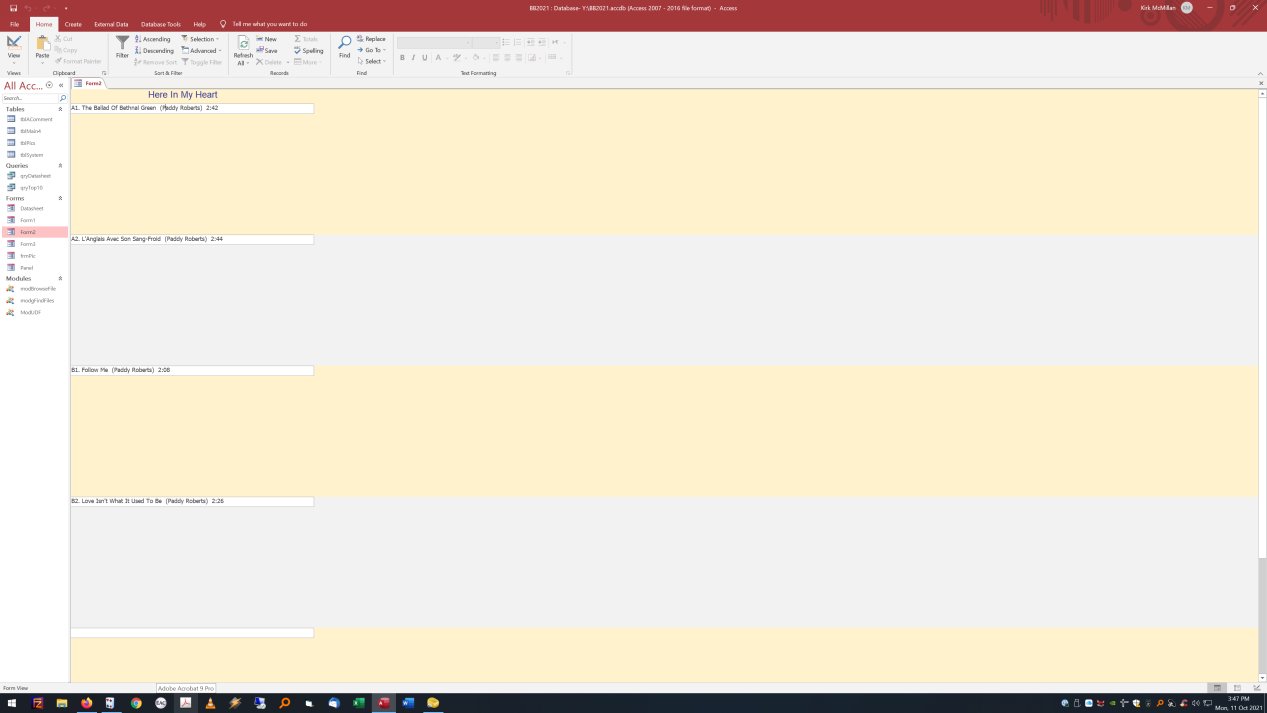1267x713 pixels.
Task: Click the tblAComment table icon
Action: [x=11, y=119]
